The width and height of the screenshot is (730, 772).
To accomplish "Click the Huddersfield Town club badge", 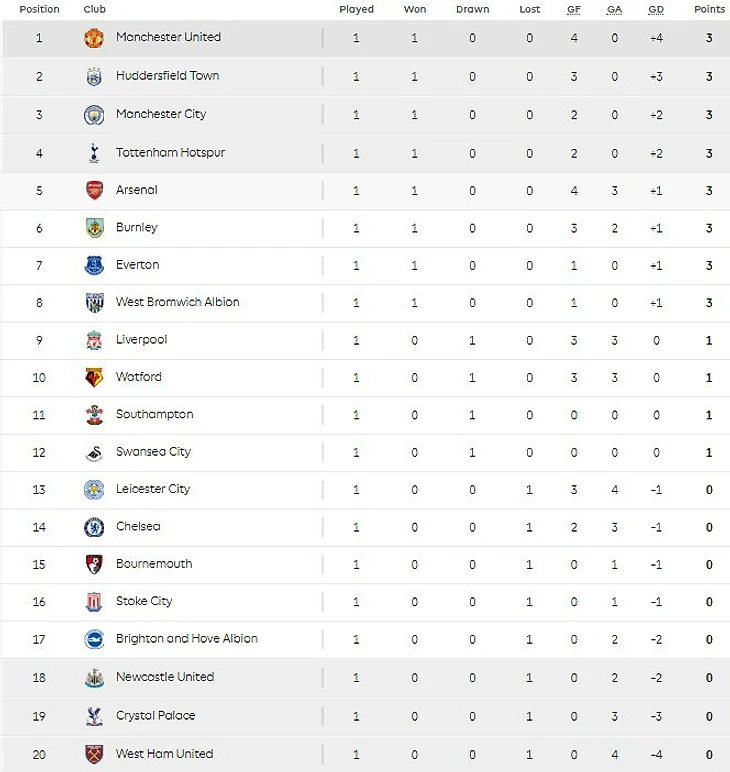I will coord(94,76).
